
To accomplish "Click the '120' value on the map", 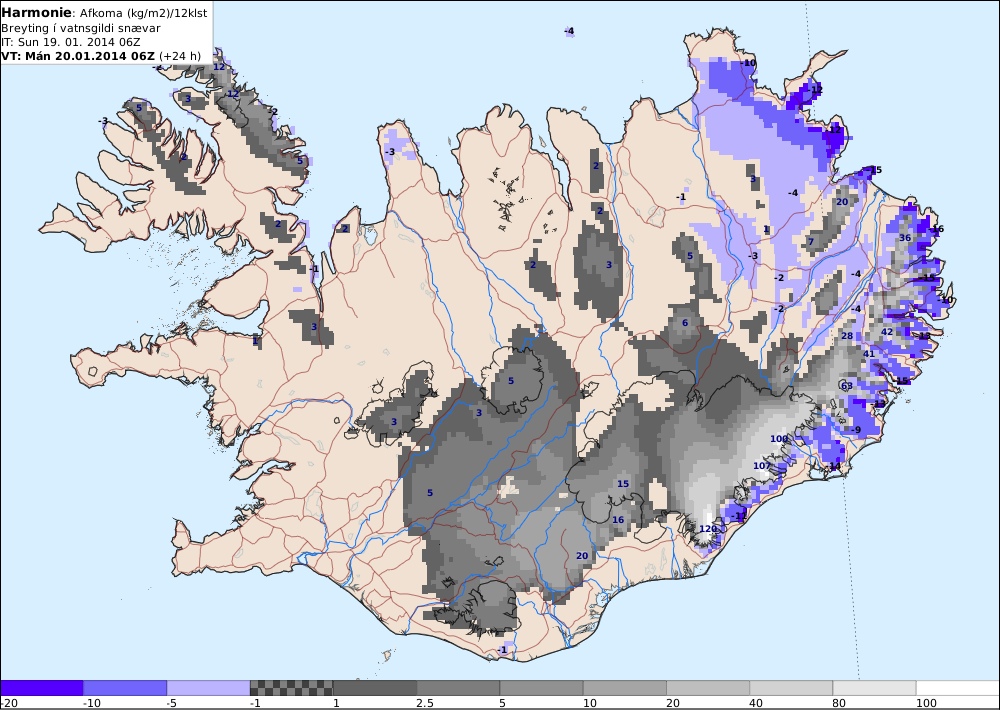I will [x=708, y=529].
